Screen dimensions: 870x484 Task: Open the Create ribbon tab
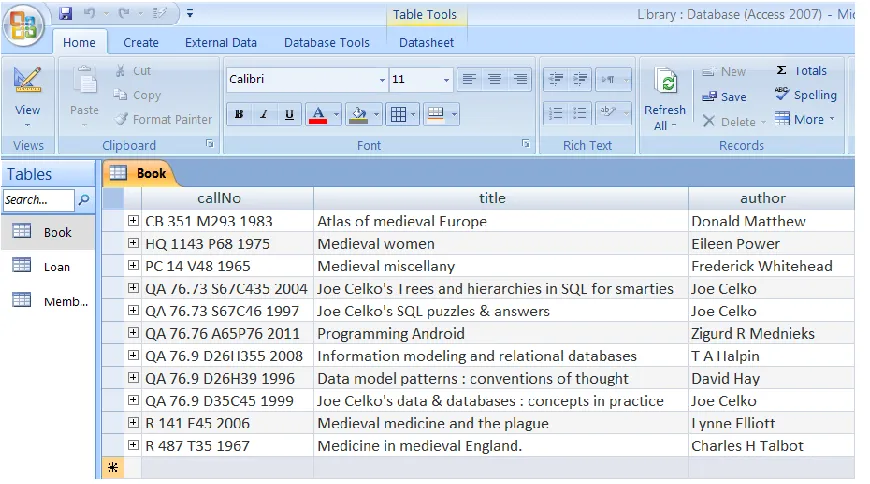pyautogui.click(x=141, y=43)
